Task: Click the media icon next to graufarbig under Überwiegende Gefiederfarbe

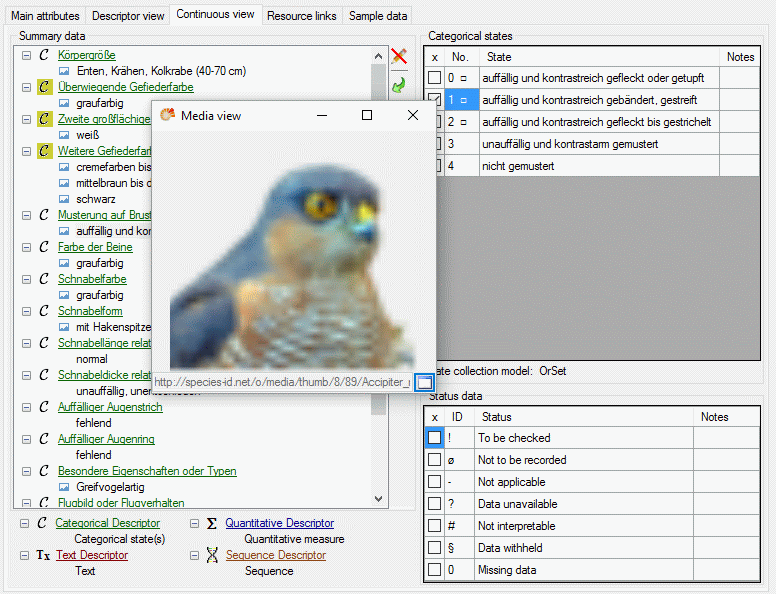Action: pyautogui.click(x=64, y=103)
